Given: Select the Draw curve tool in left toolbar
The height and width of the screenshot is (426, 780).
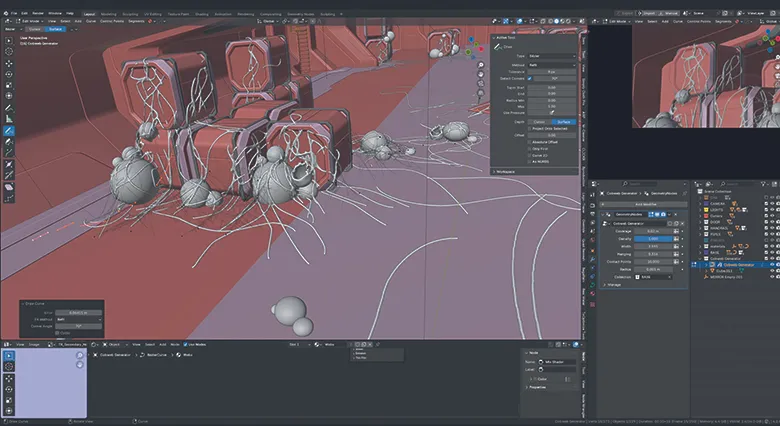Looking at the screenshot, I should tap(9, 131).
